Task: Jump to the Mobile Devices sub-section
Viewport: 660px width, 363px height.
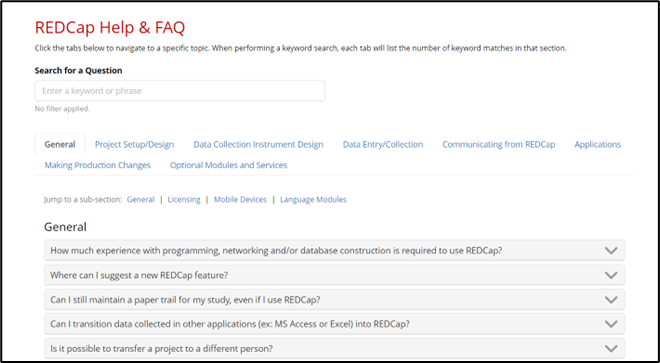Action: coord(240,200)
